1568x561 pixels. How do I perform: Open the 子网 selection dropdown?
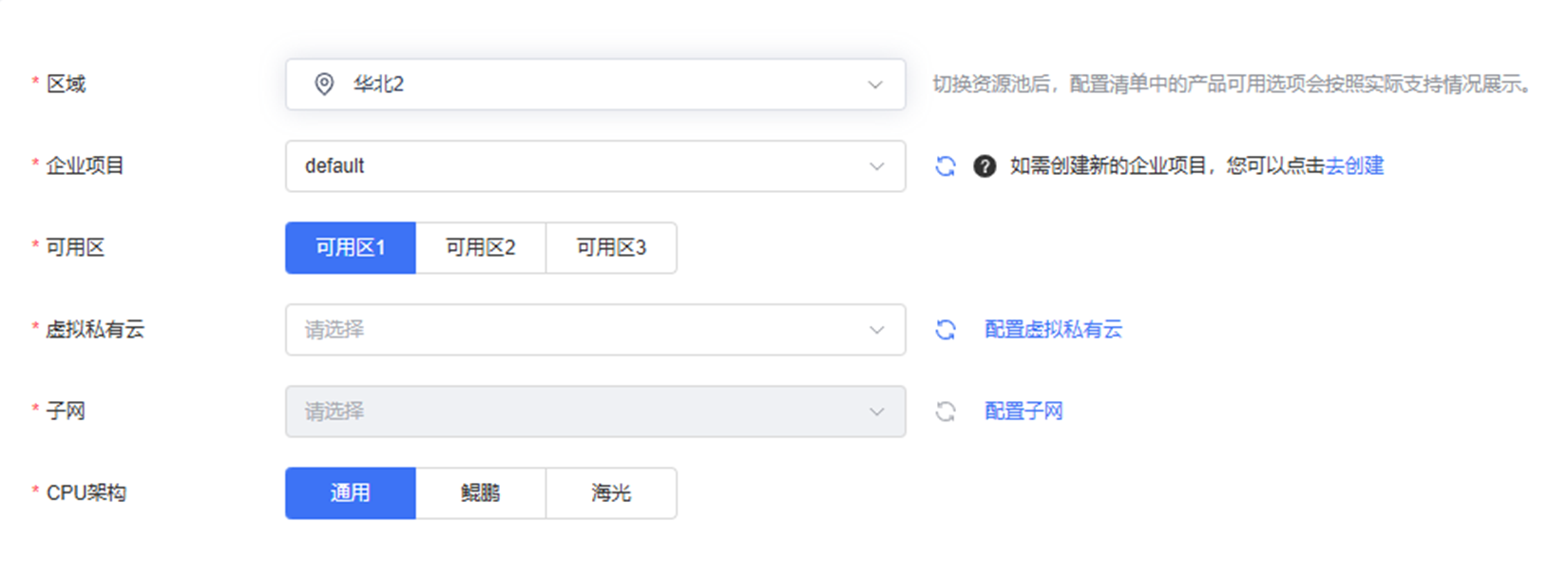coord(595,412)
